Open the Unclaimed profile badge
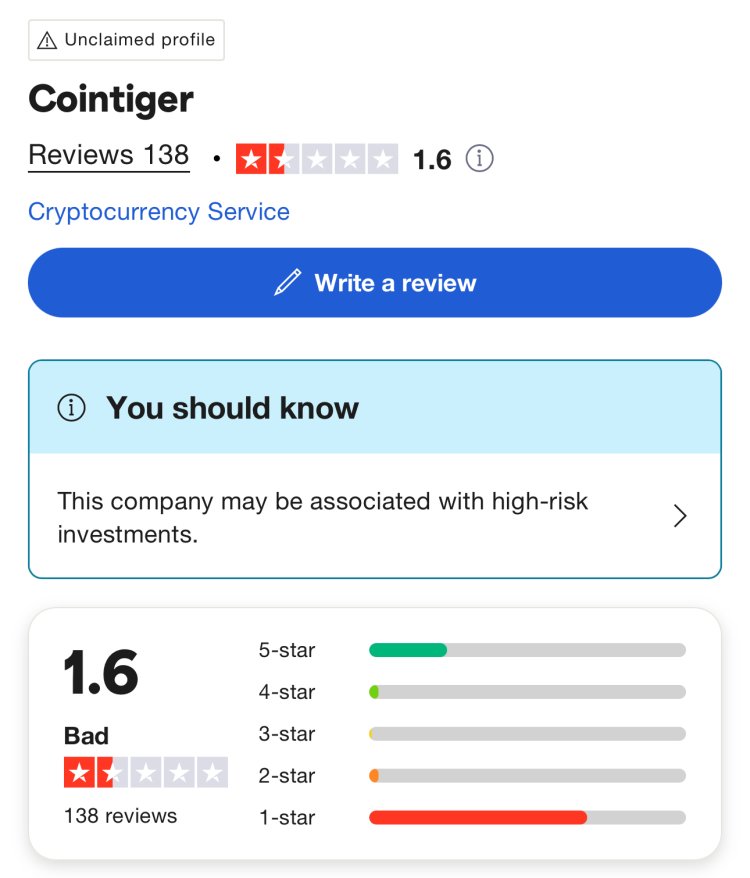 127,40
